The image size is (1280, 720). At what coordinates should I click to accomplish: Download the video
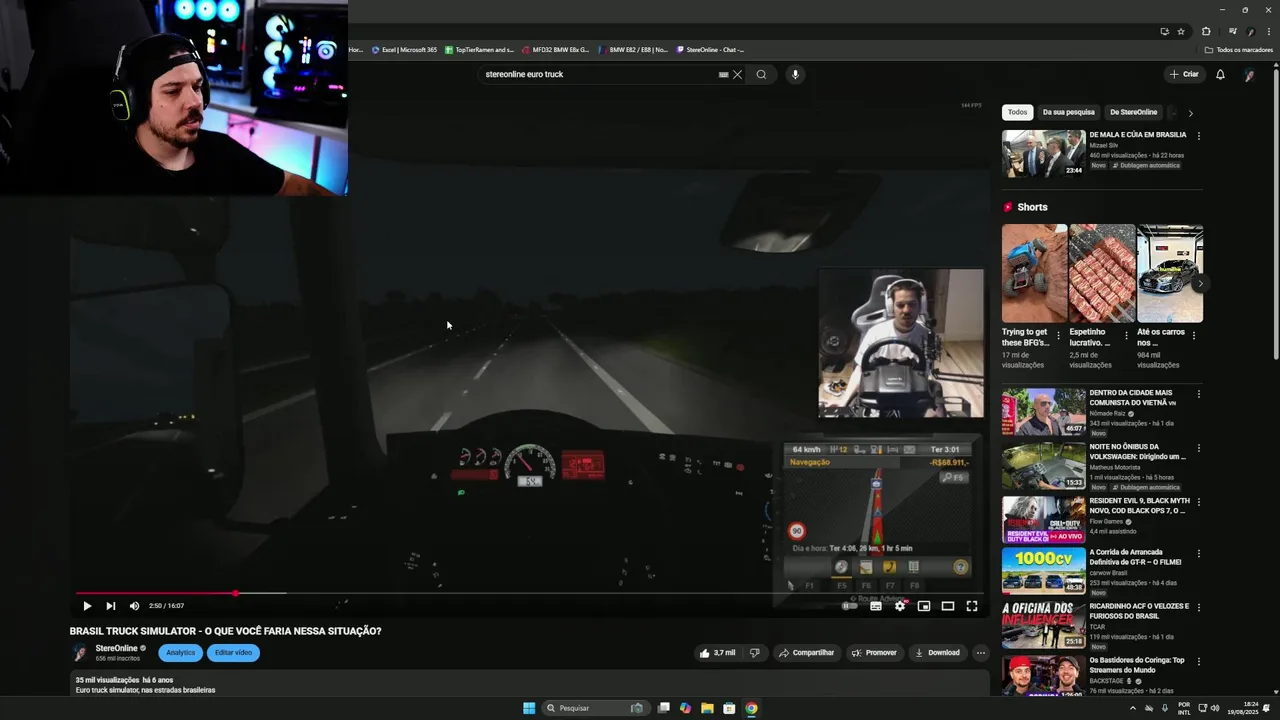[938, 653]
